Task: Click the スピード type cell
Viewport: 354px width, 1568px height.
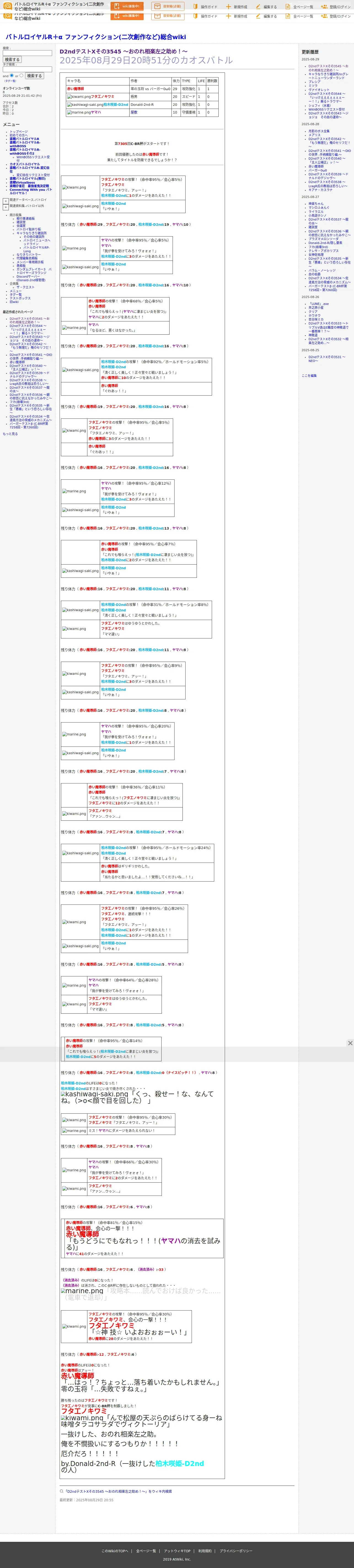Action: click(x=188, y=96)
